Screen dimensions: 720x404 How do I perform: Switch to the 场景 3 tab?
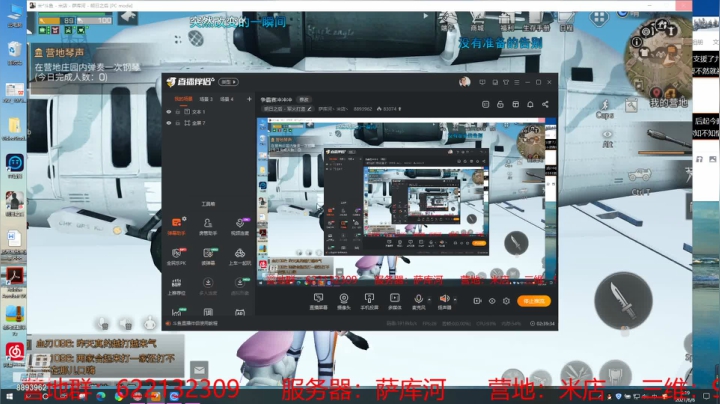206,99
